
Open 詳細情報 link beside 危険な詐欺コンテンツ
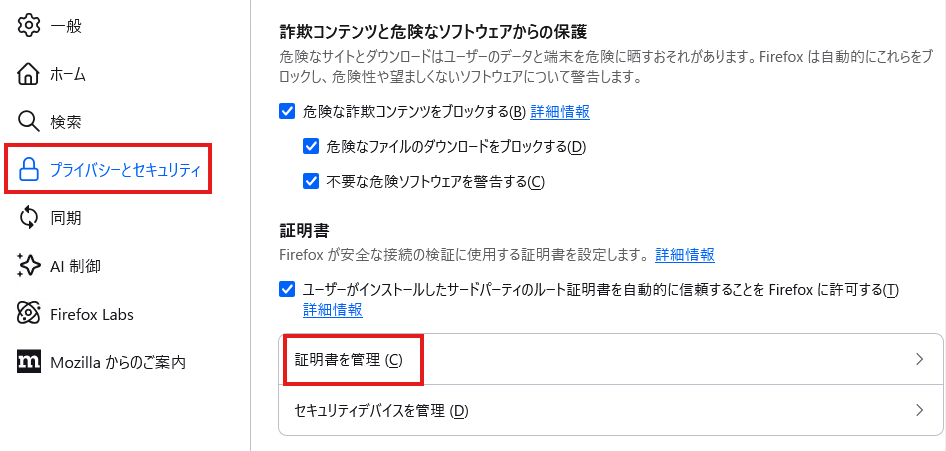[560, 112]
